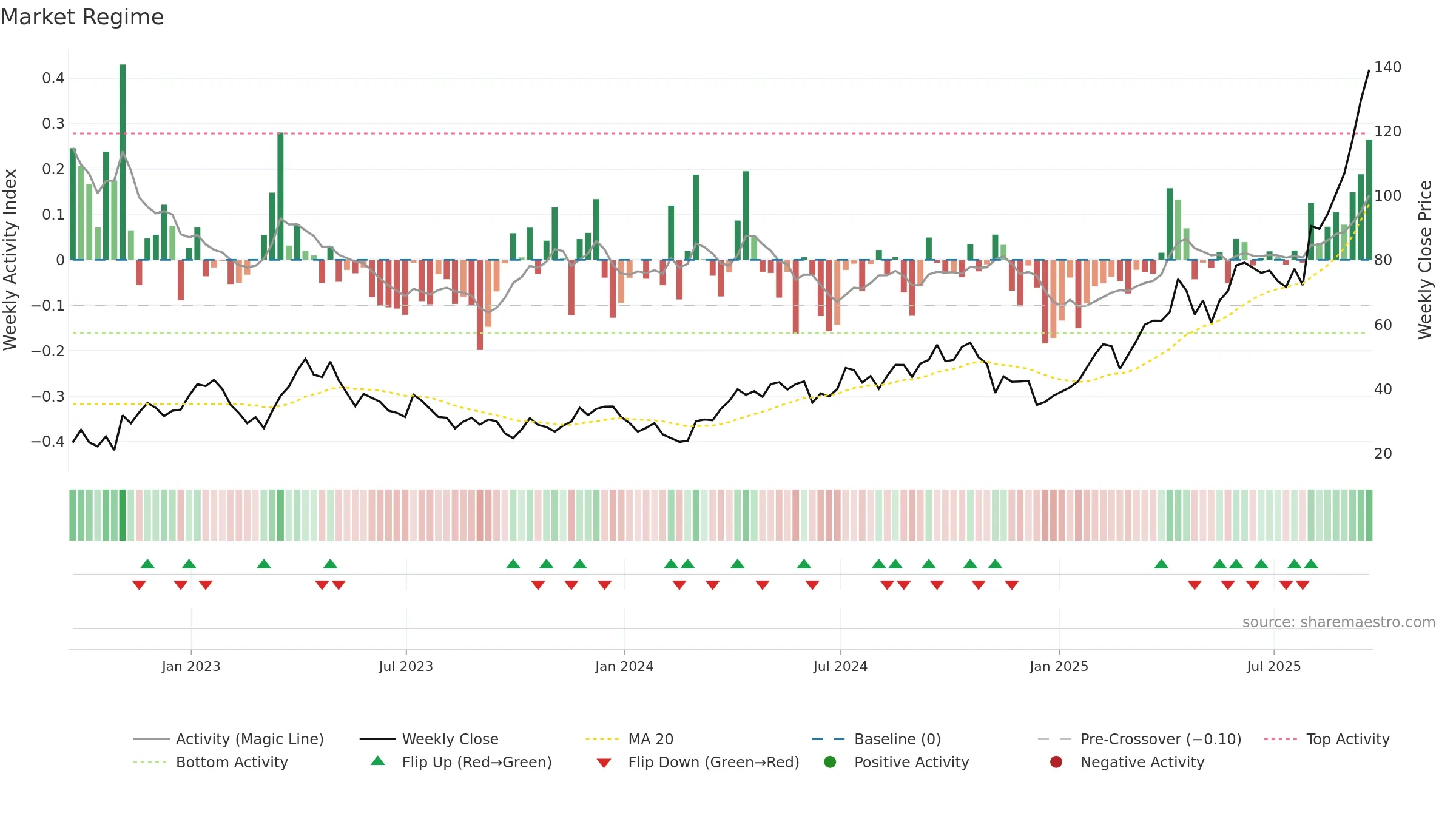Viewport: 1456px width, 819px height.
Task: Click the source: sharemaestro.com text
Action: click(1338, 622)
